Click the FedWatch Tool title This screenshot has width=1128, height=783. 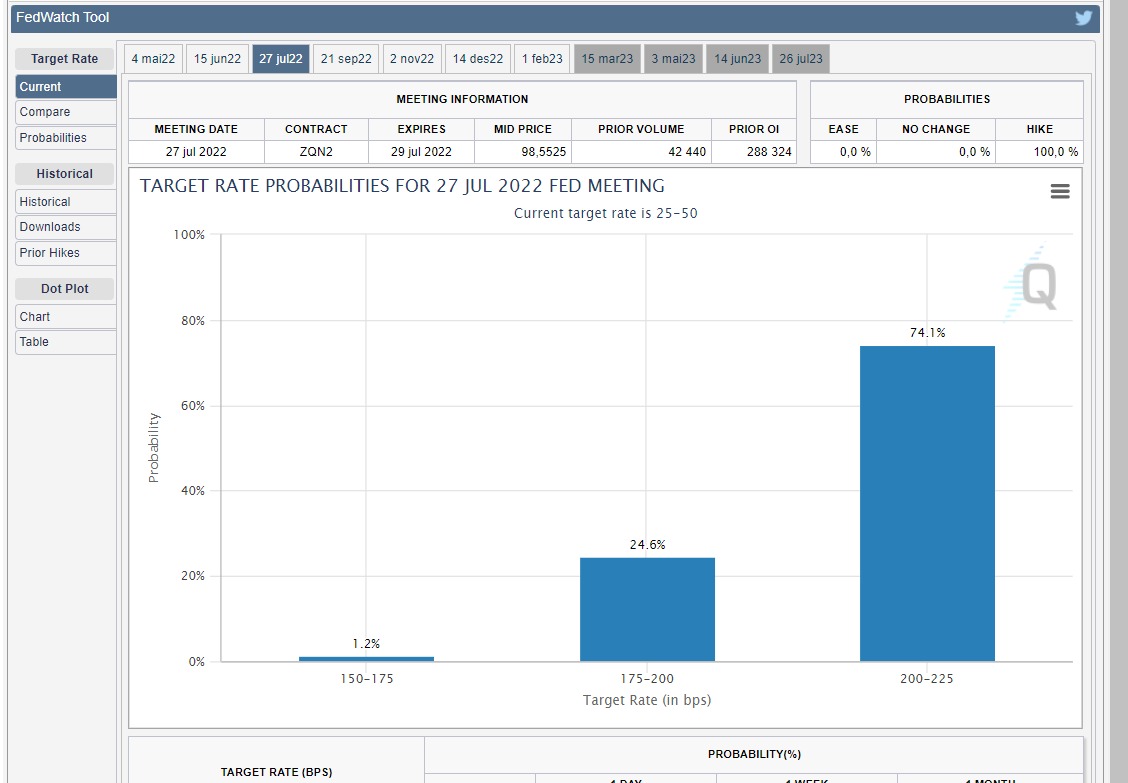[x=63, y=17]
